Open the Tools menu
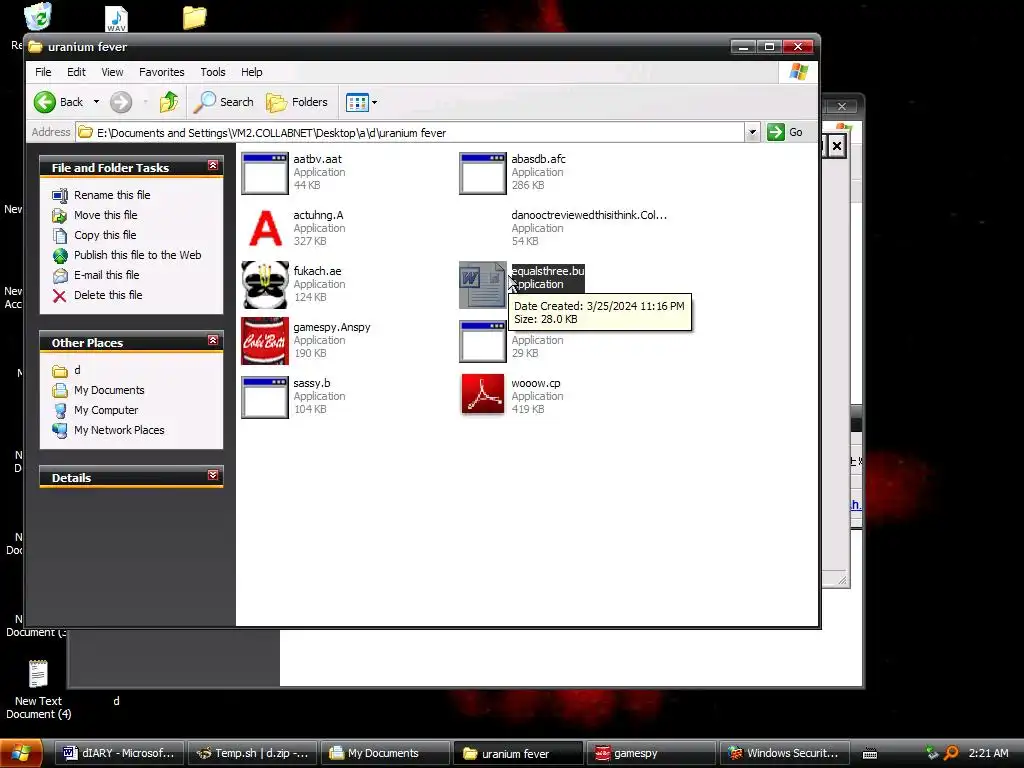Image resolution: width=1024 pixels, height=768 pixels. (x=213, y=72)
